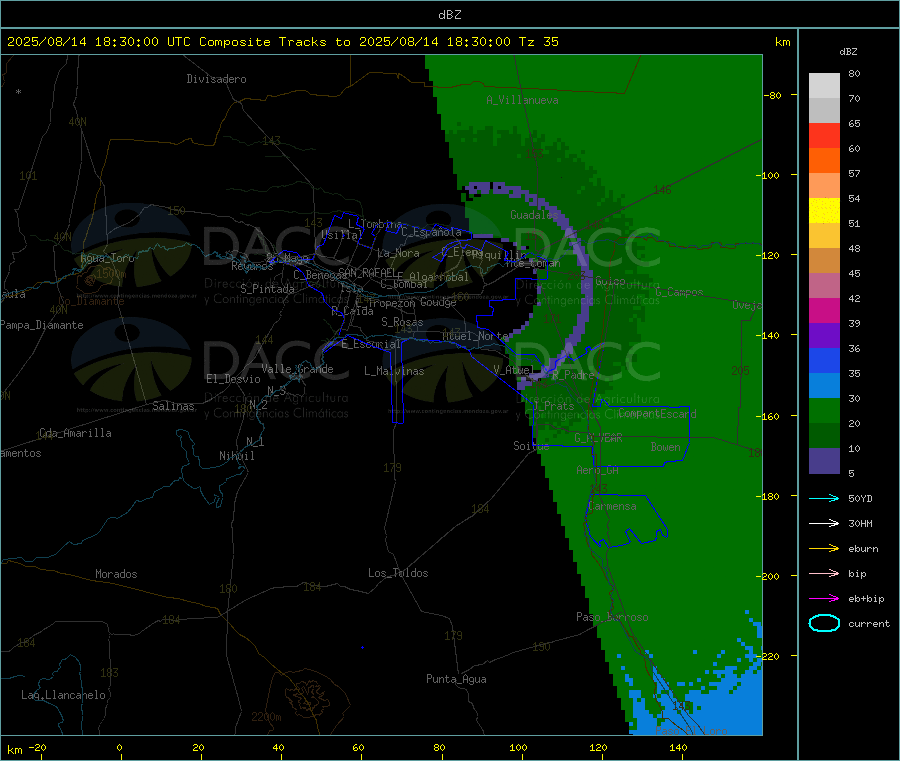
Task: Click the 'Soitue' map label
Action: [x=530, y=446]
